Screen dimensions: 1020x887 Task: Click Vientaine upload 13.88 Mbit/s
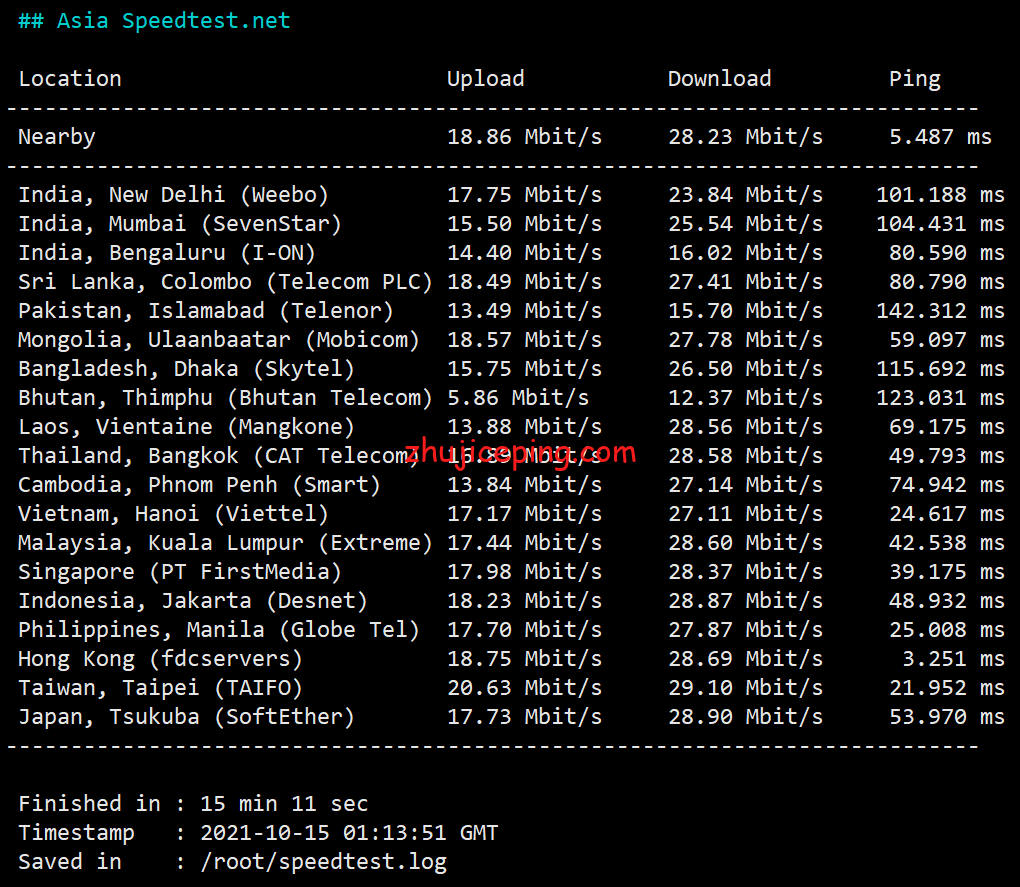click(x=524, y=427)
